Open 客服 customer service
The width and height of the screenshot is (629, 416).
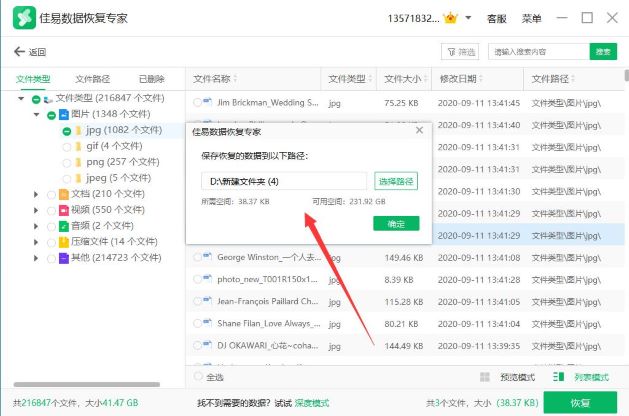tap(496, 18)
